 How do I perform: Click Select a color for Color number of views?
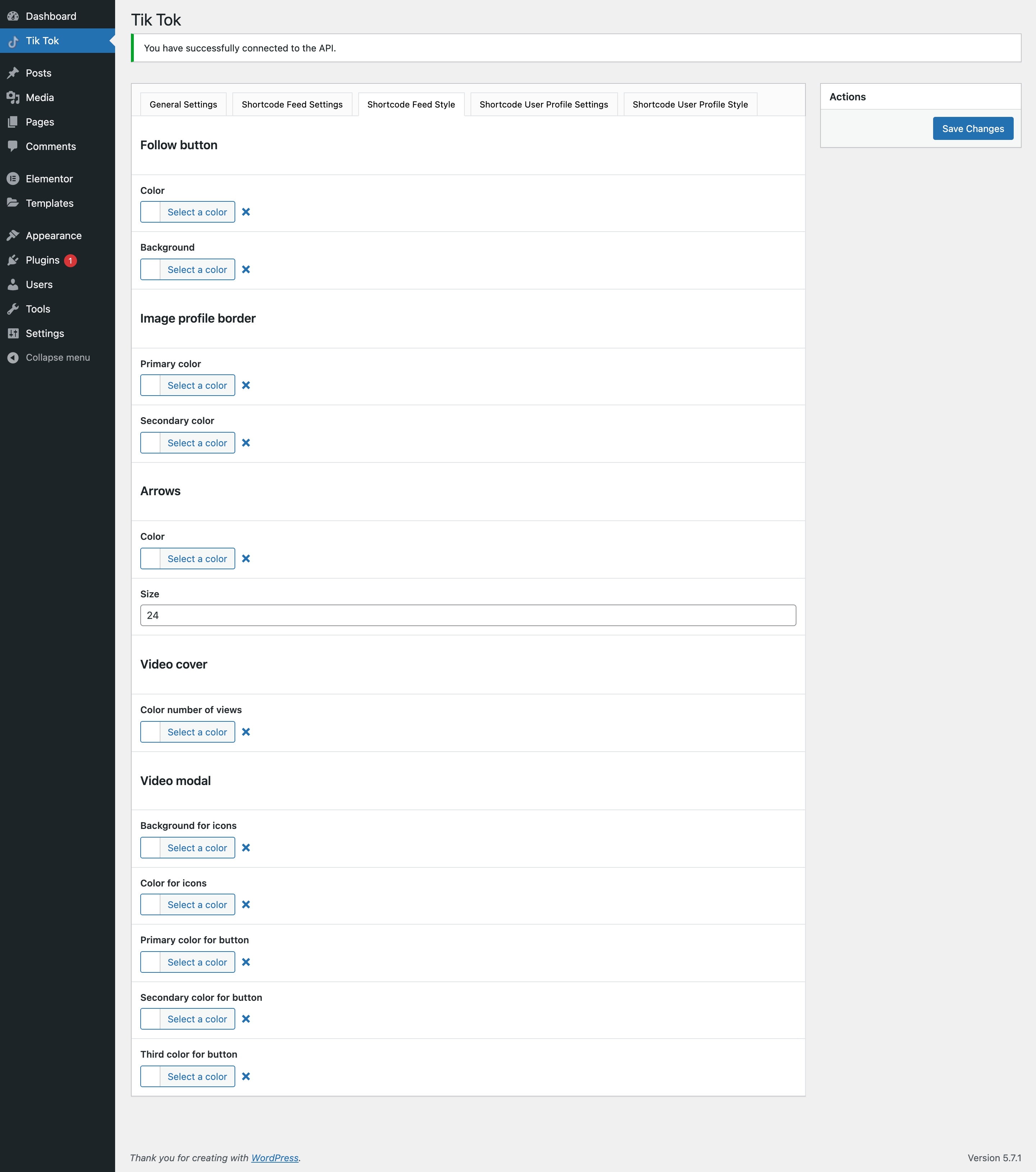(197, 731)
